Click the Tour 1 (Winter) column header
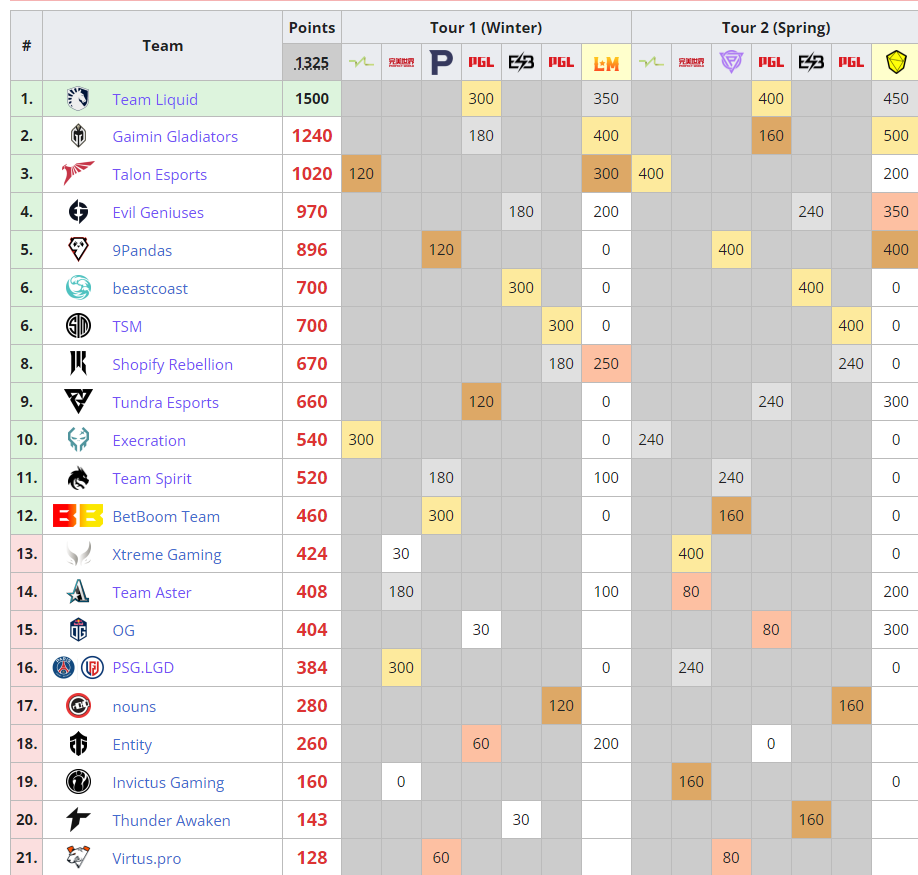 pyautogui.click(x=486, y=28)
